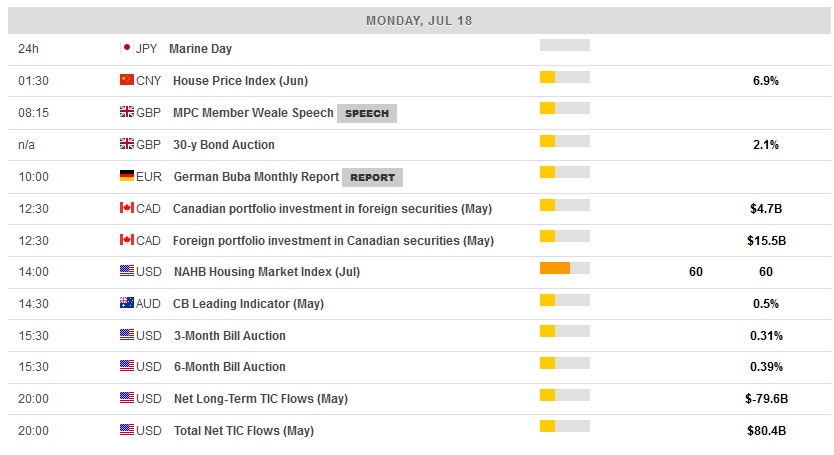The image size is (834, 455).
Task: Click the REPORT tag next to German Buba Monthly
Action: [372, 177]
